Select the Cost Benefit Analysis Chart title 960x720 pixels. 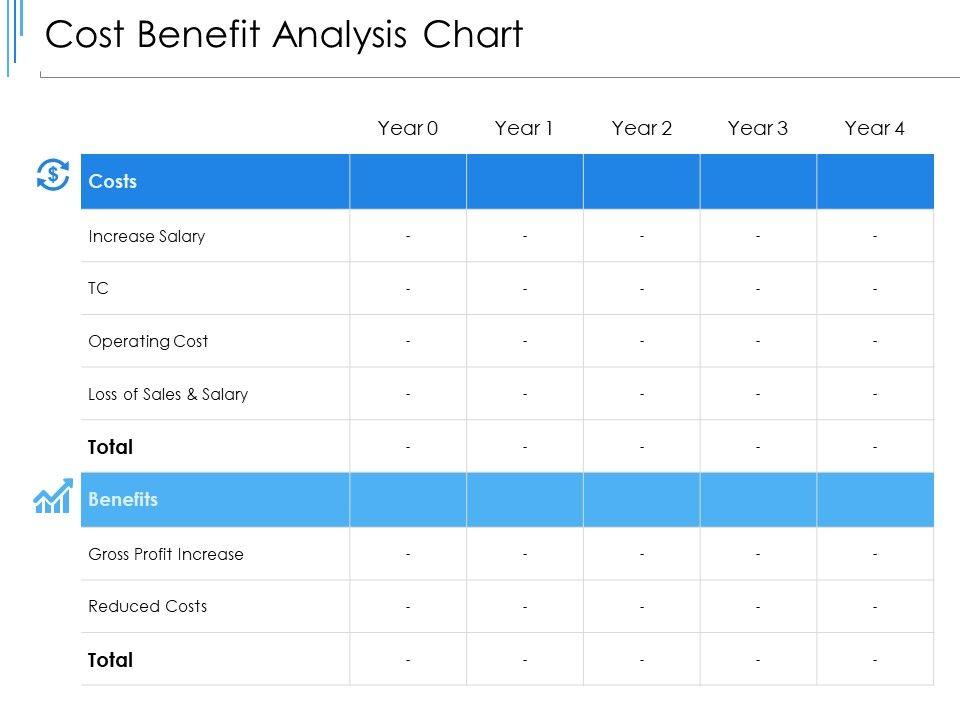pyautogui.click(x=284, y=35)
